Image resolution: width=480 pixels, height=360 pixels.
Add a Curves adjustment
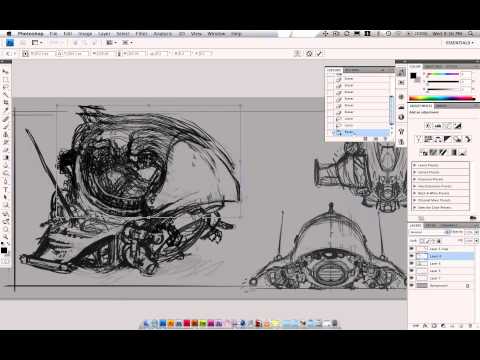448,126
